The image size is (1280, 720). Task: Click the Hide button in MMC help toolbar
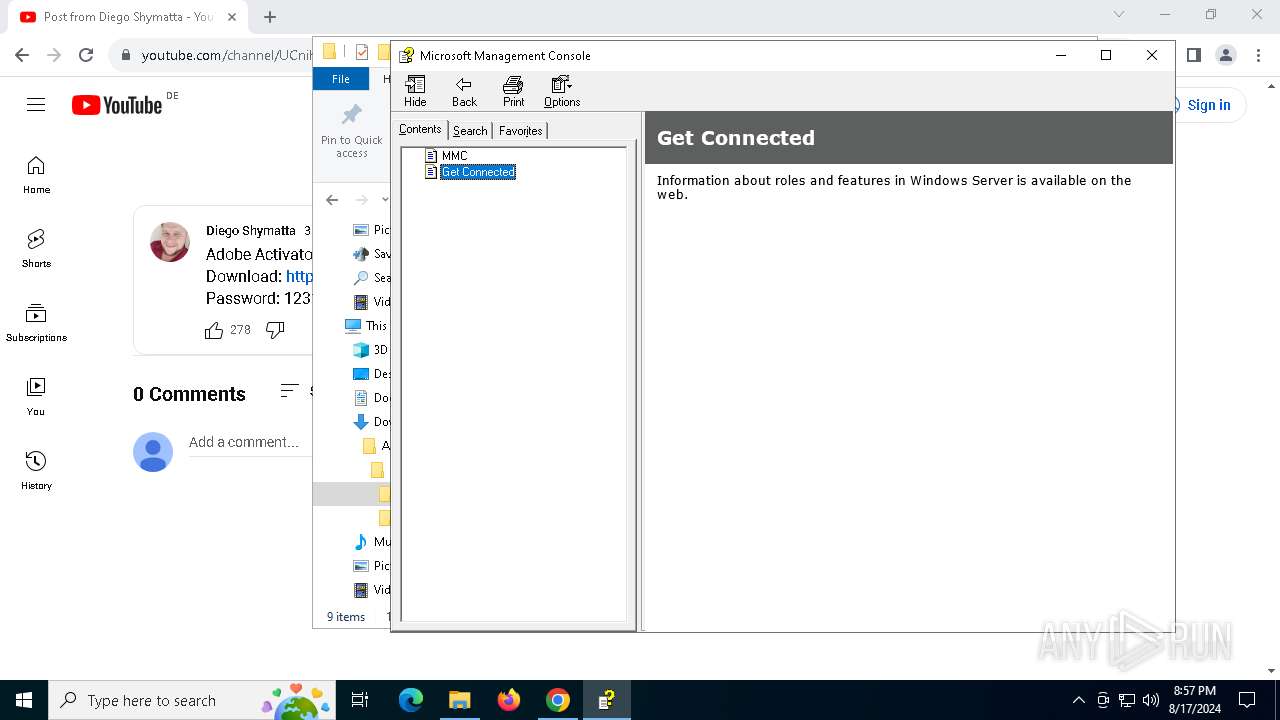tap(415, 91)
